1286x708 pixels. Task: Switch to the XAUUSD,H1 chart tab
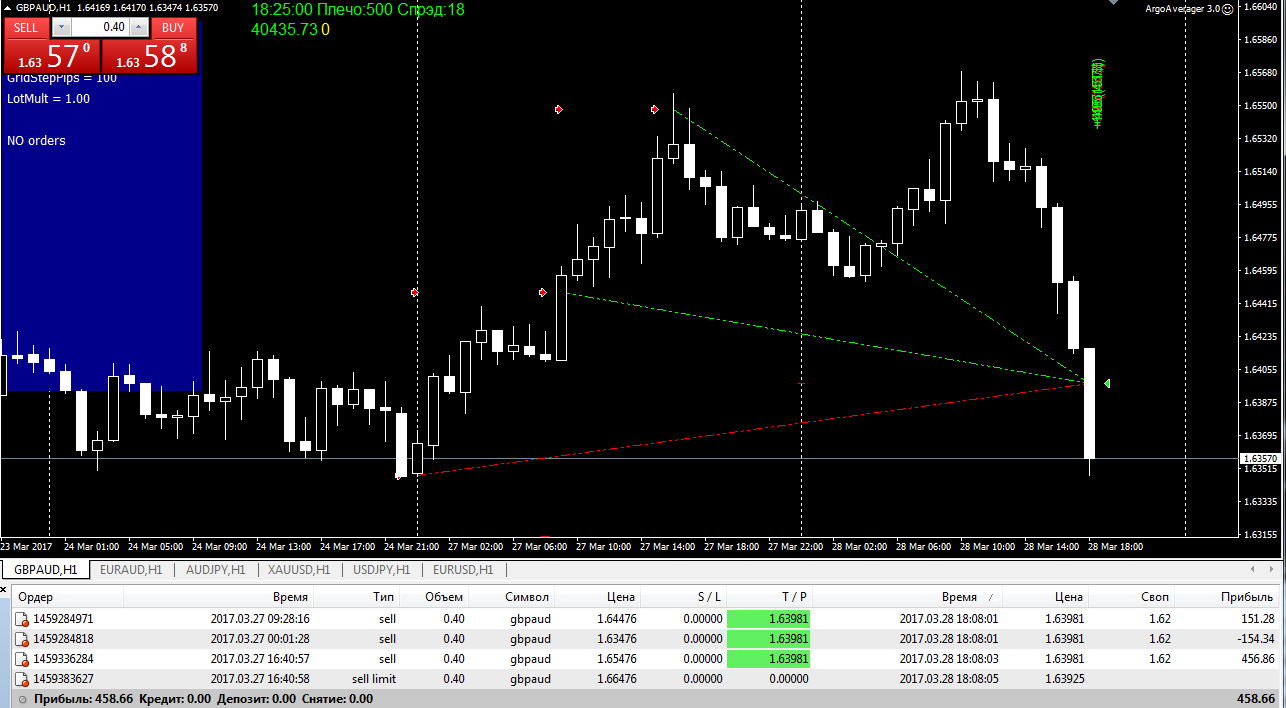click(x=298, y=570)
